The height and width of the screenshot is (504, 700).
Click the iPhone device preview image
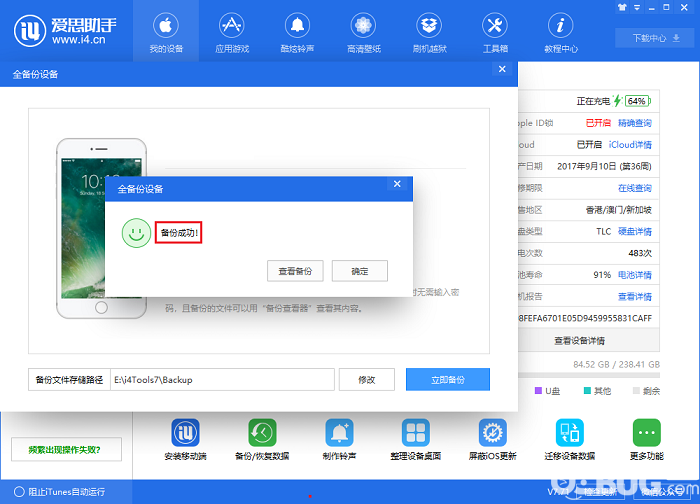pos(101,228)
